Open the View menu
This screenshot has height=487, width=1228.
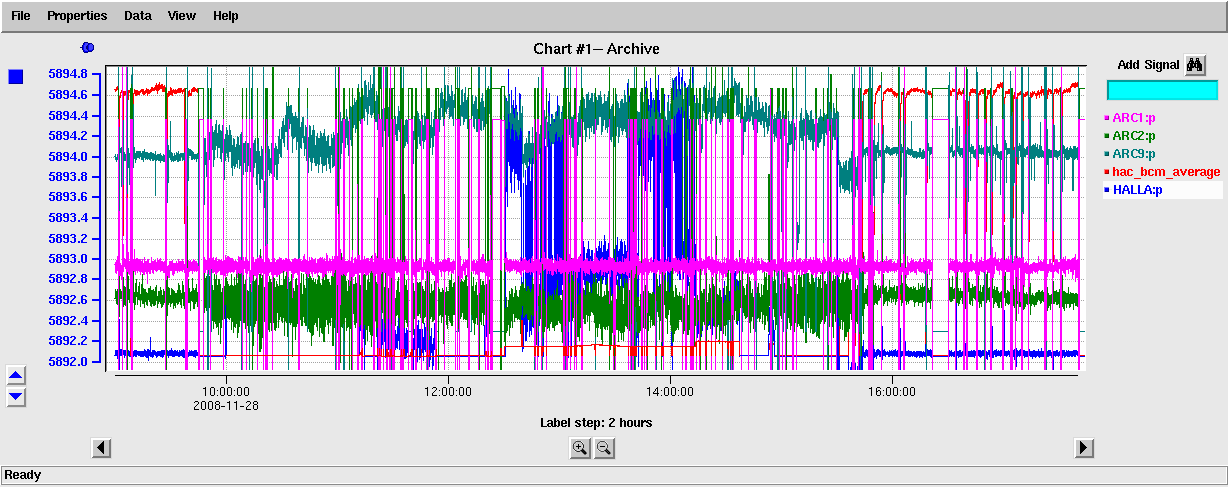[182, 16]
